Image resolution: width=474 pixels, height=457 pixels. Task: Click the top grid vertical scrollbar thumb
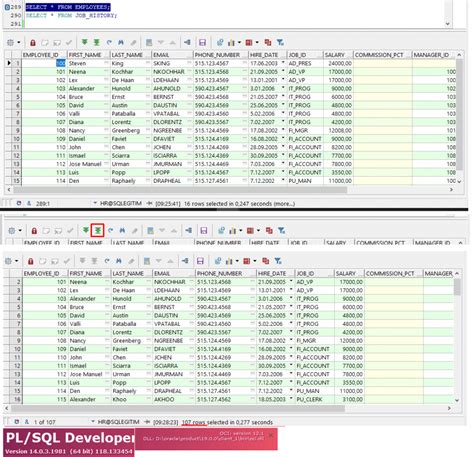point(459,115)
